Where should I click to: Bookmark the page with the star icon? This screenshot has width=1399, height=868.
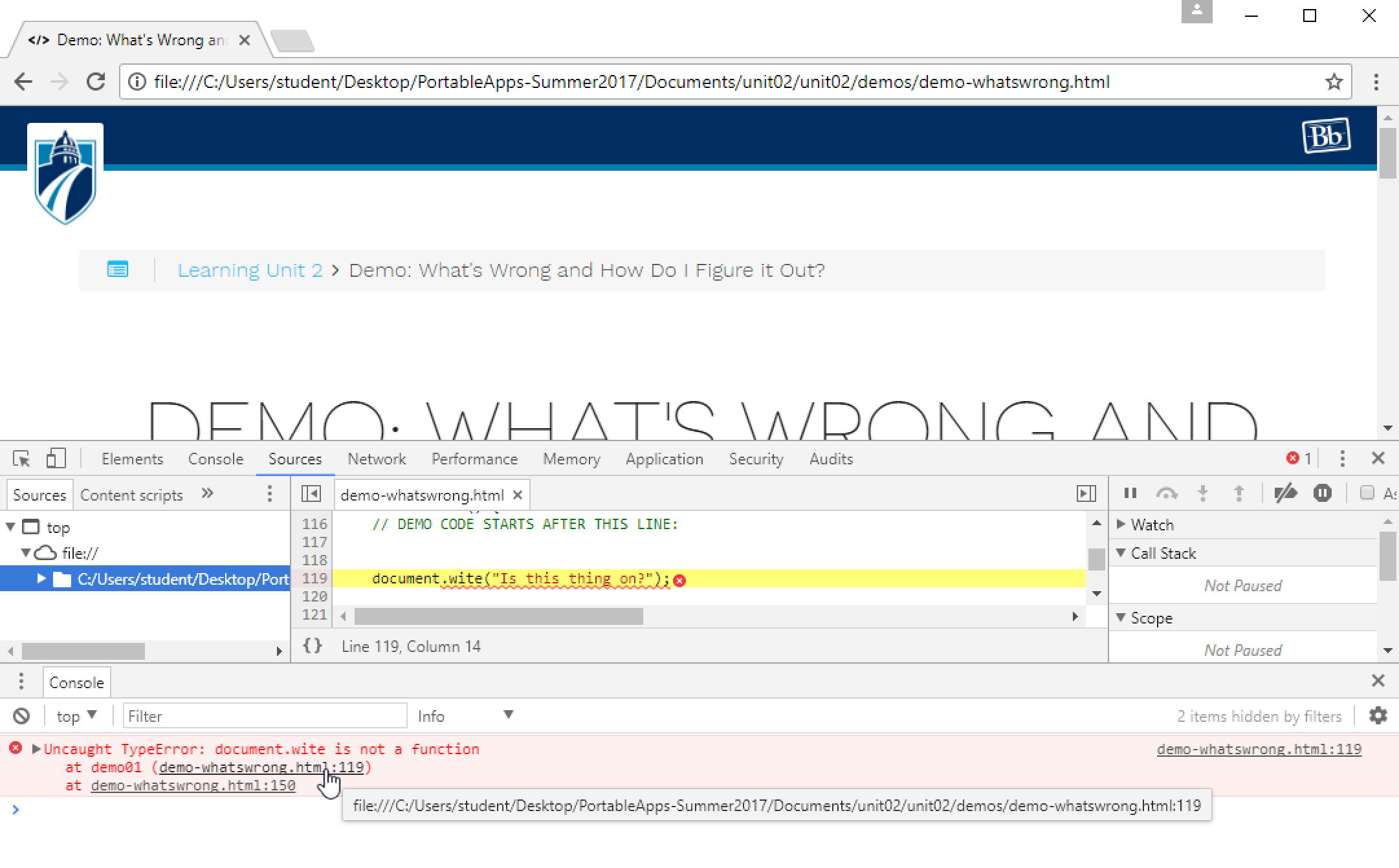pos(1334,81)
